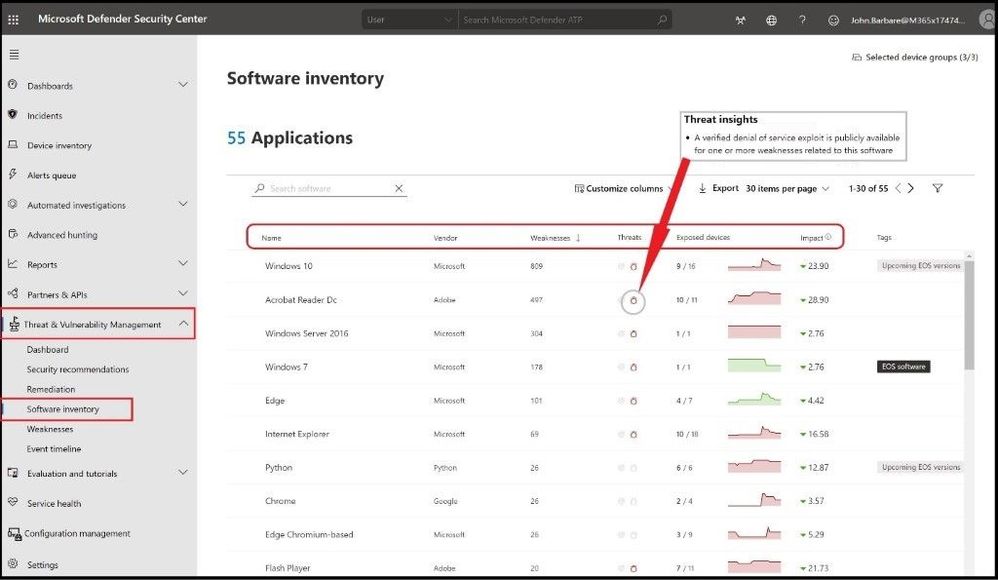This screenshot has height=580, width=998.
Task: Click threat icon in Windows 7 row
Action: (633, 367)
